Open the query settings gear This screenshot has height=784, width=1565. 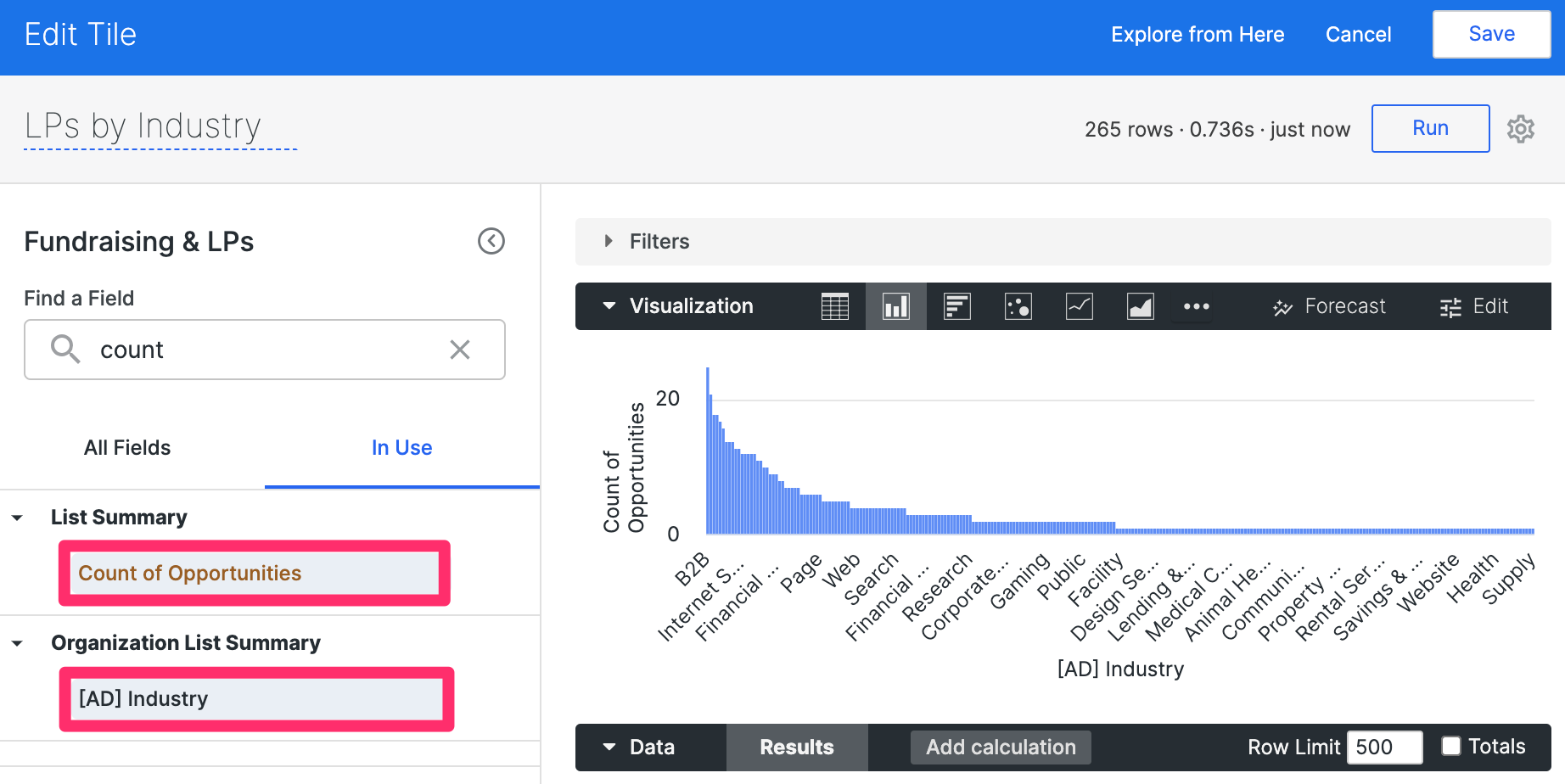[1521, 128]
